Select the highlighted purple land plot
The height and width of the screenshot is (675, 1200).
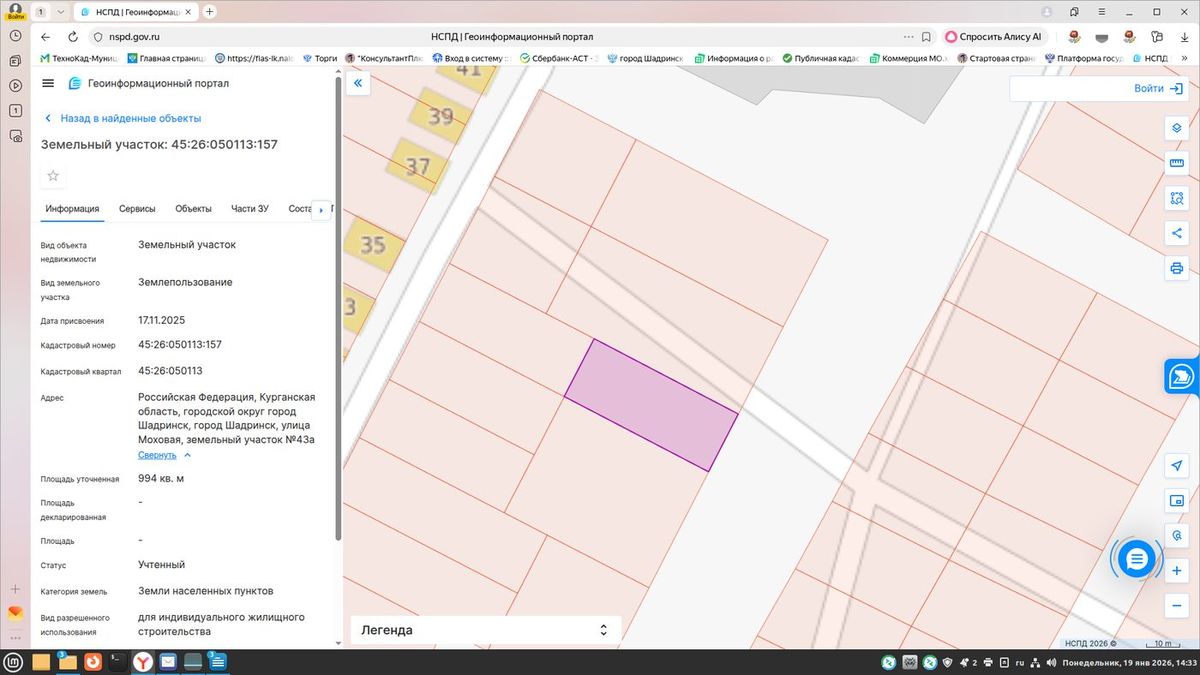(x=652, y=405)
